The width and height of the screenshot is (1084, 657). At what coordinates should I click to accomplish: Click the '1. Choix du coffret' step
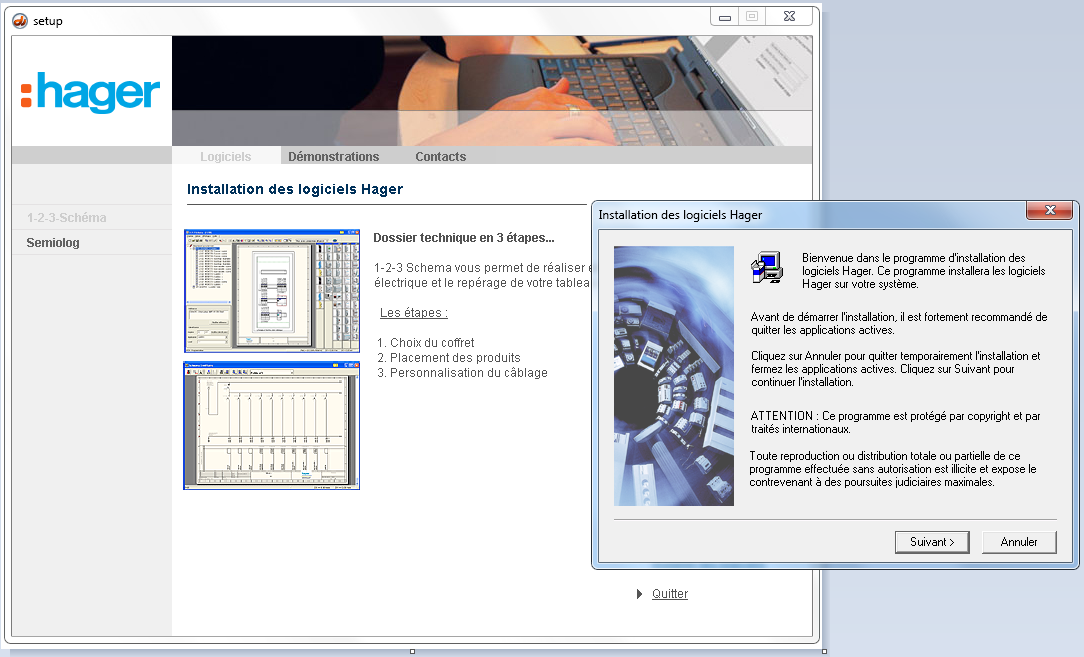click(x=425, y=342)
